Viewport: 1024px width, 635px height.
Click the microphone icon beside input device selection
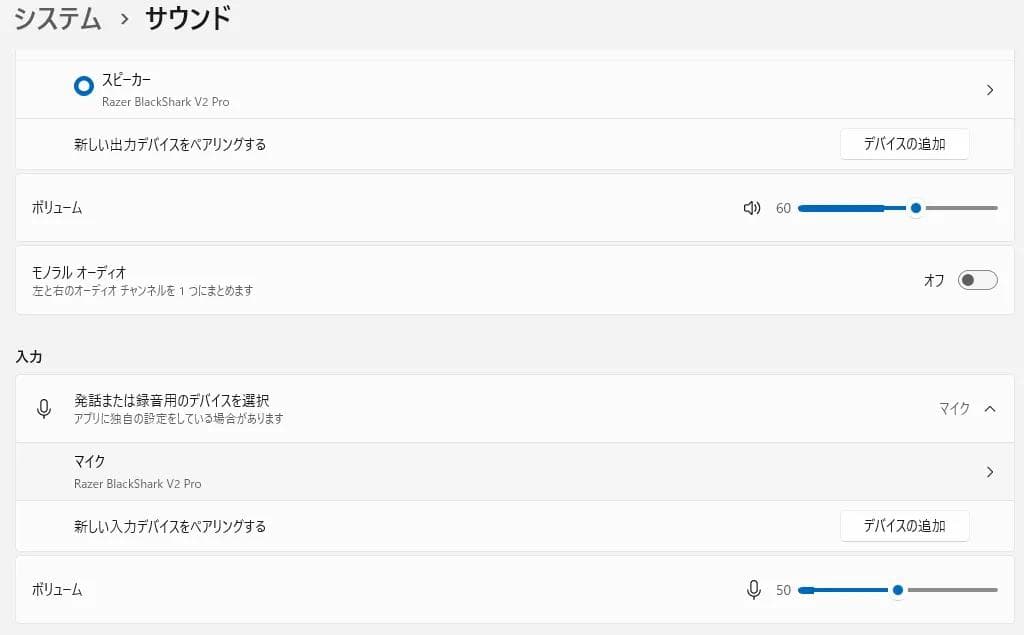[x=44, y=409]
